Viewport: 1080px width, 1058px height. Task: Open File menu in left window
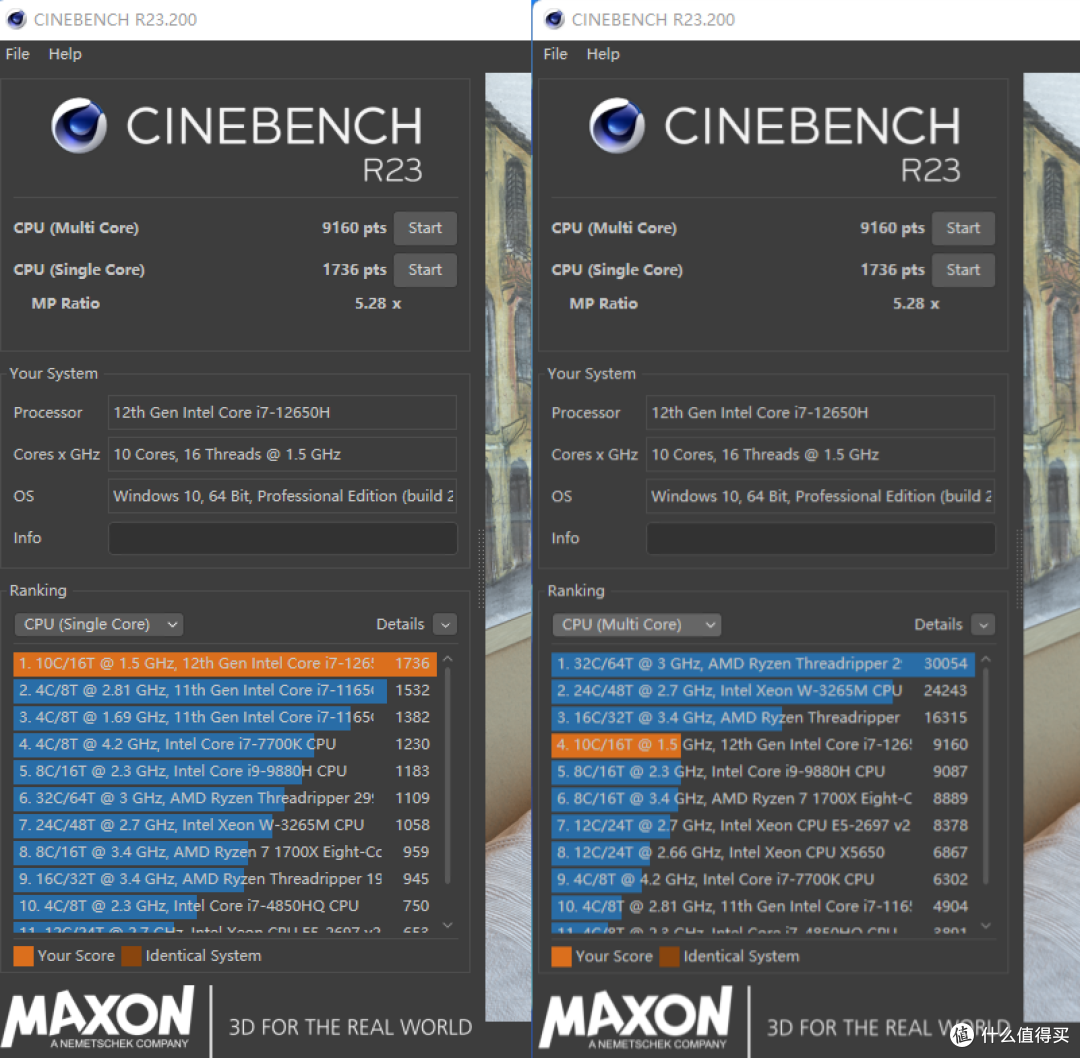pyautogui.click(x=17, y=54)
